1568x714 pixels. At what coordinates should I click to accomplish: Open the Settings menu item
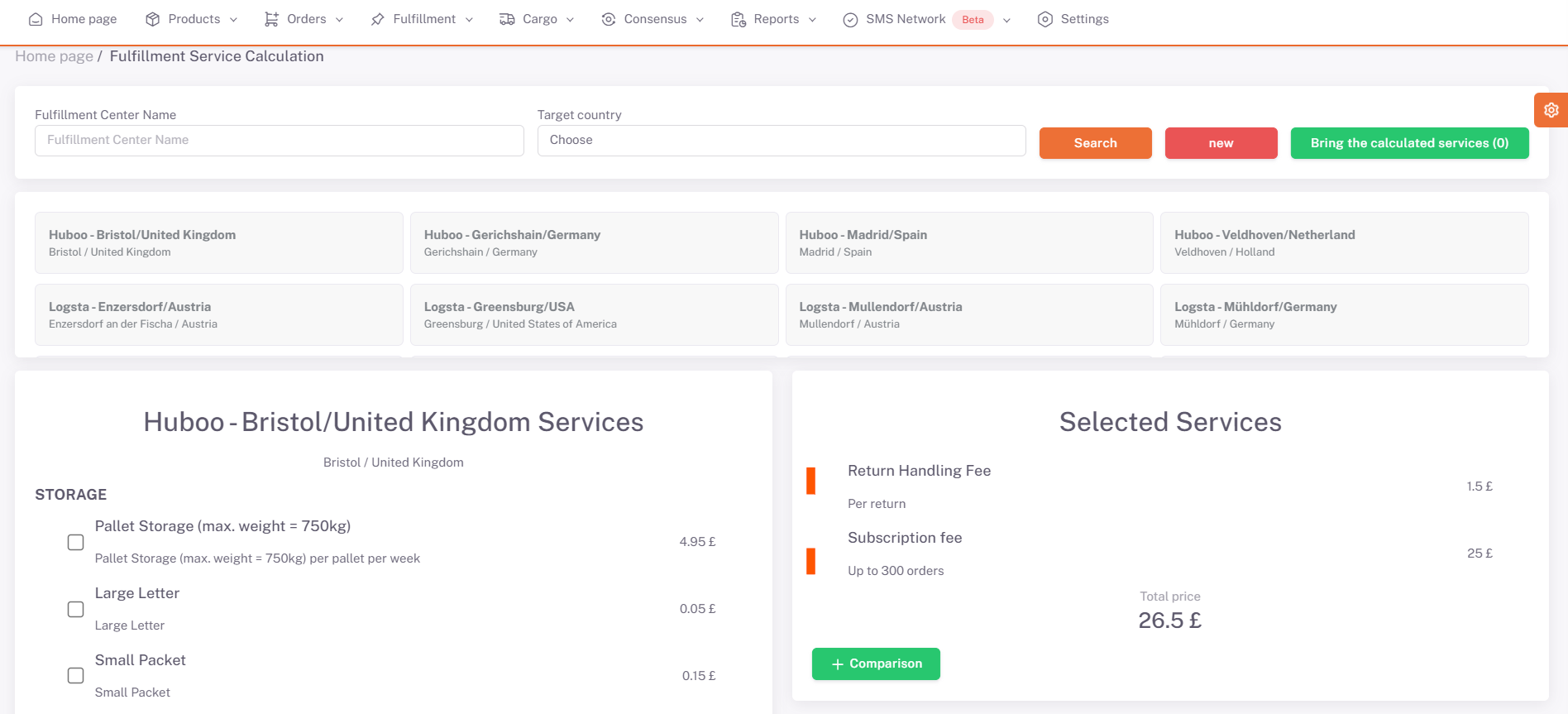tap(1073, 19)
